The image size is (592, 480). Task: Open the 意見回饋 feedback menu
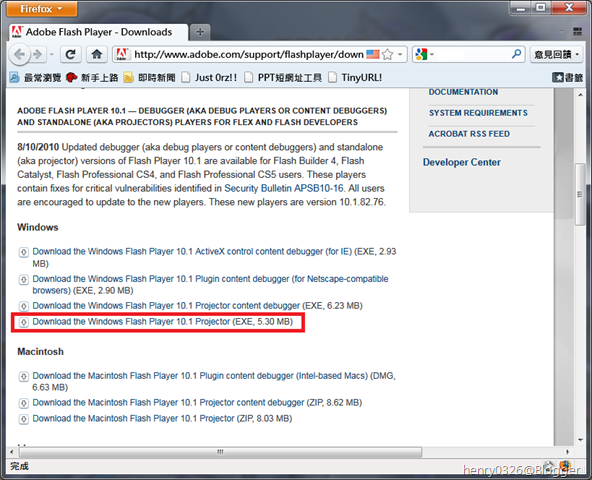[x=557, y=55]
